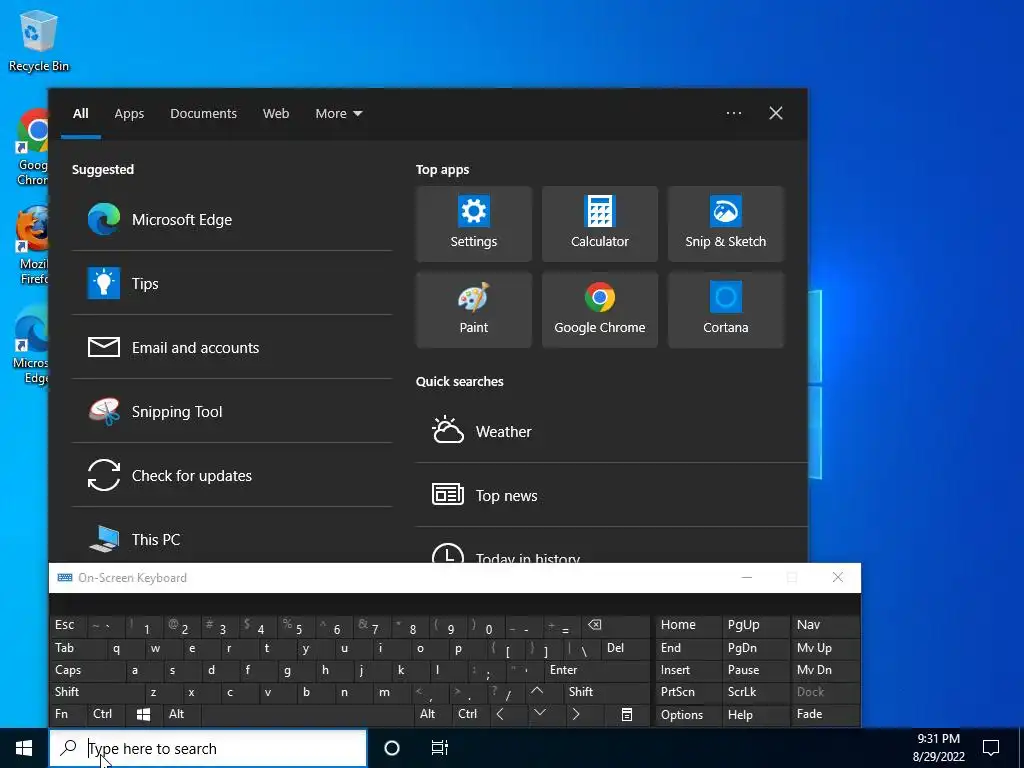Launch Snip & Sketch tile

[726, 224]
